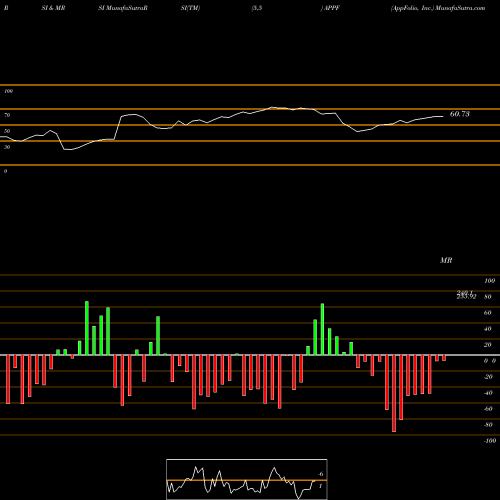Image resolution: width=500 pixels, height=500 pixels.
Task: Click the RSI value 60.73 label
Action: point(460,114)
